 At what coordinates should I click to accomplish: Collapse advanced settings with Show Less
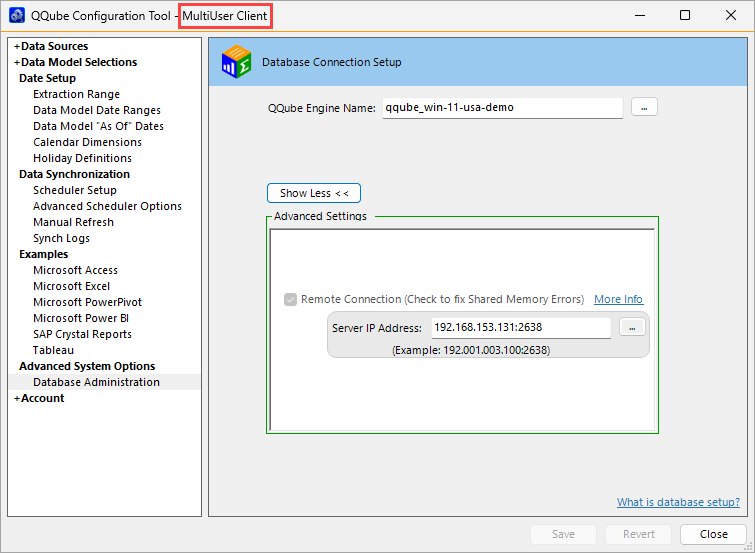(x=314, y=193)
